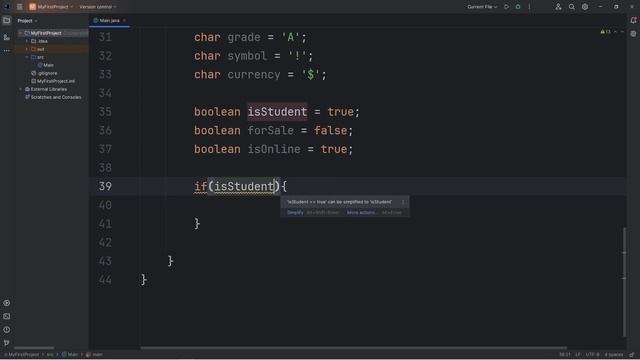Open the right sidebar tool window icon below Notifications
Image resolution: width=640 pixels, height=360 pixels.
tap(633, 34)
